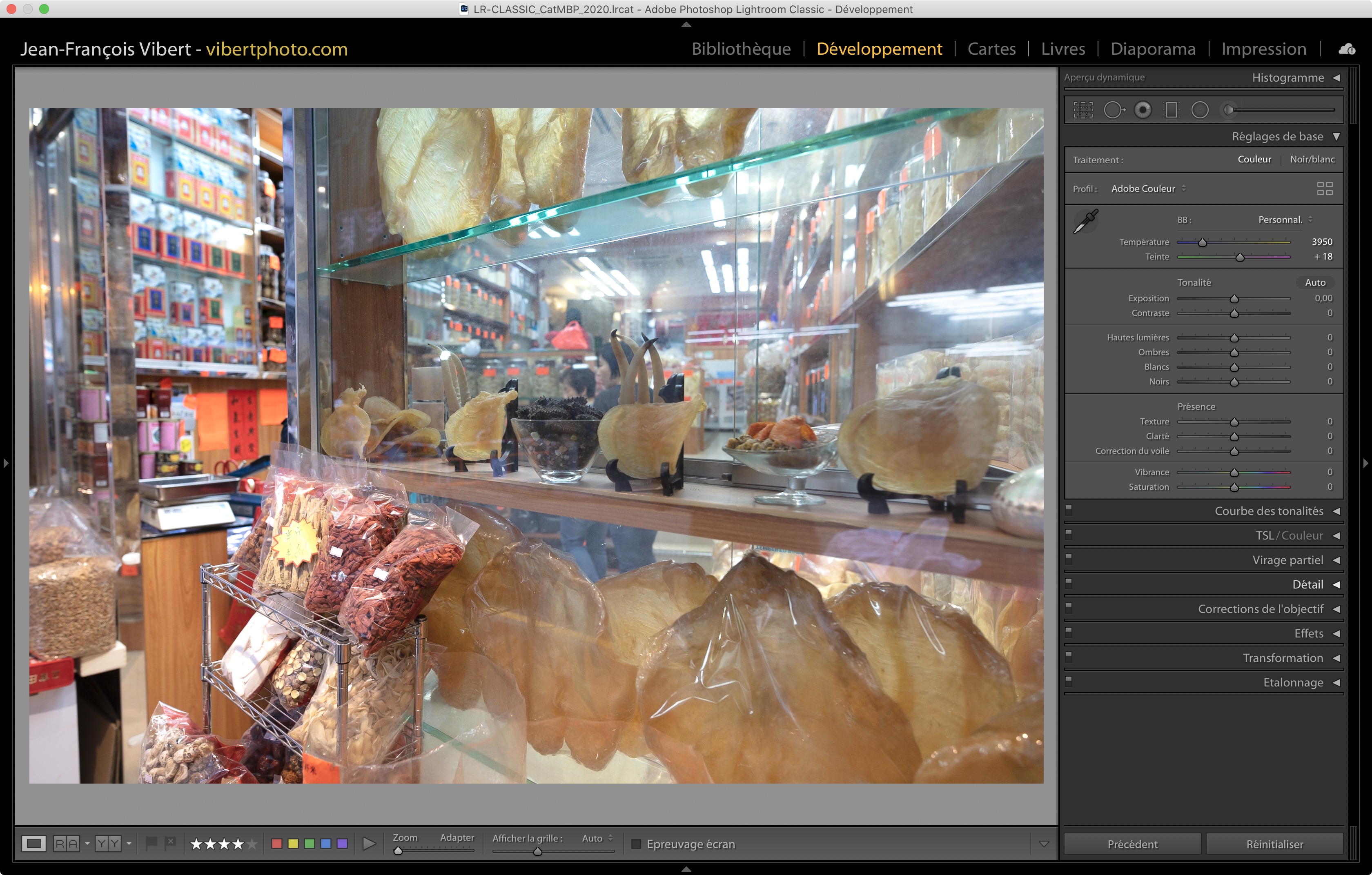Open the profile browser grid icon
Viewport: 1372px width, 875px height.
pyautogui.click(x=1325, y=189)
